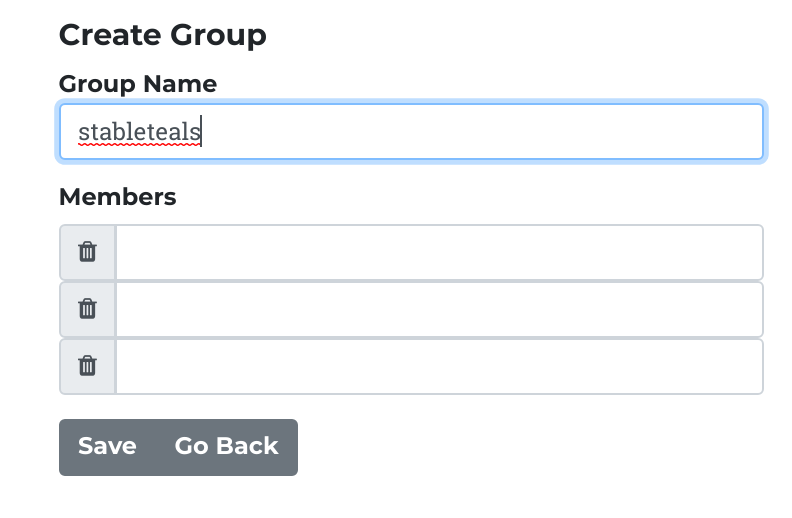The height and width of the screenshot is (518, 792).
Task: Select the empty middle Members text box
Action: [x=439, y=309]
